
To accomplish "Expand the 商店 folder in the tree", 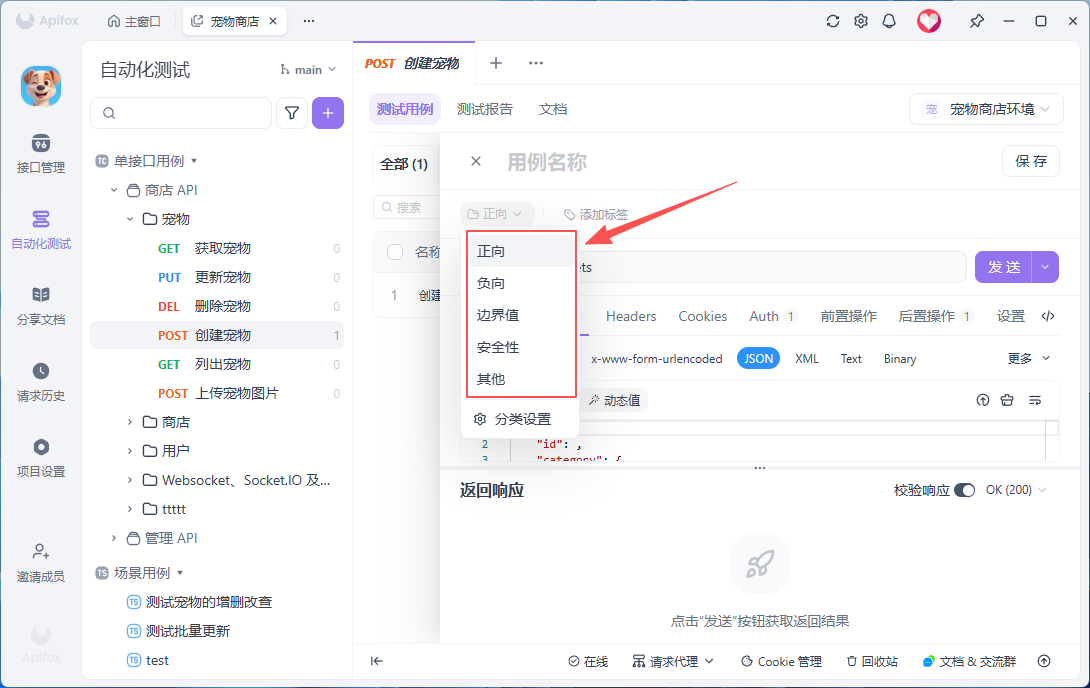I will click(x=130, y=422).
